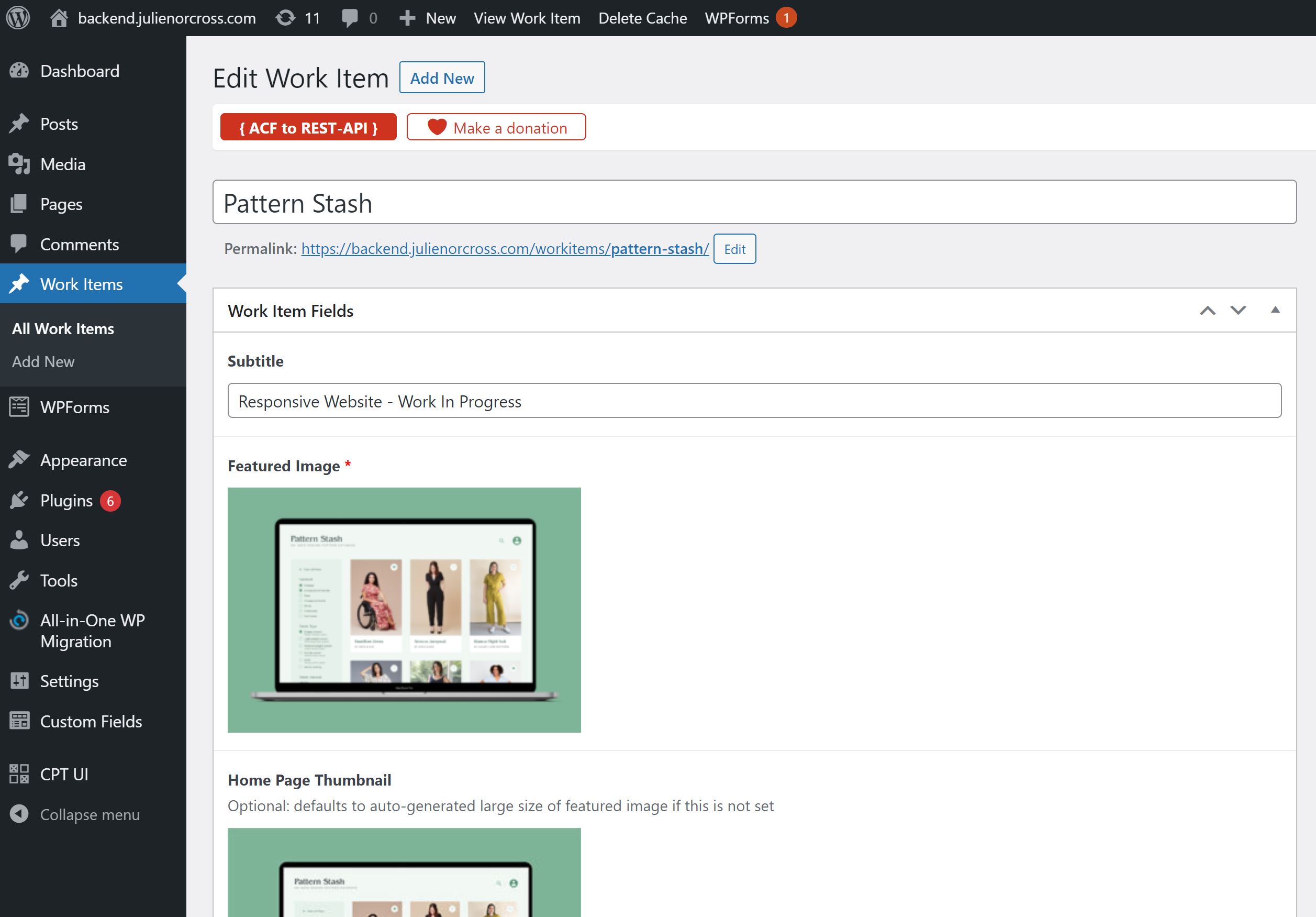Click the Featured Image laptop thumbnail

pyautogui.click(x=404, y=609)
